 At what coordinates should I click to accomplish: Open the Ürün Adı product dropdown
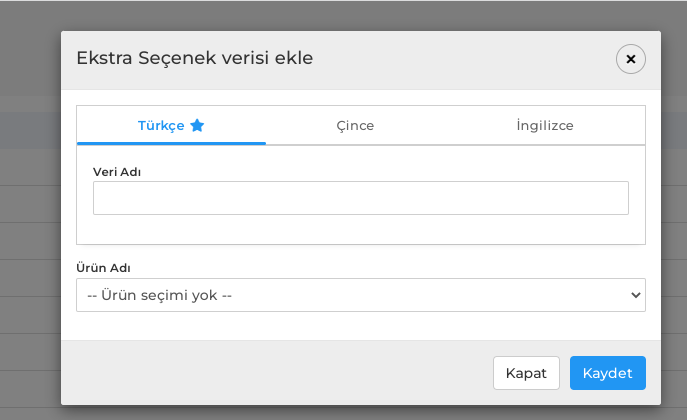coord(361,295)
